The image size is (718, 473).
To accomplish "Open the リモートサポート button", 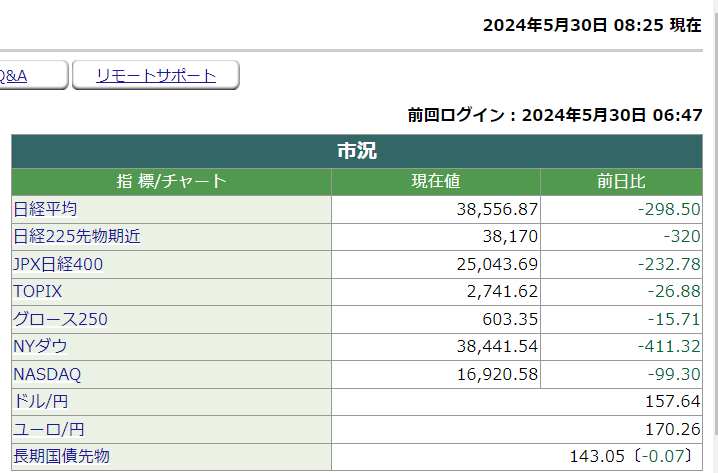I will coord(156,75).
